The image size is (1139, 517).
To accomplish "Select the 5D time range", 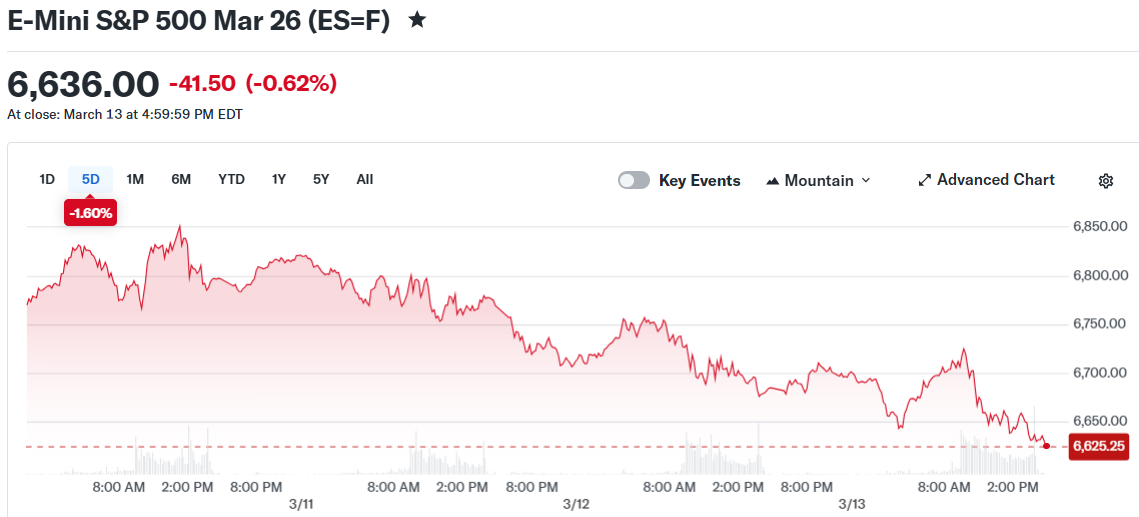I will (x=91, y=179).
